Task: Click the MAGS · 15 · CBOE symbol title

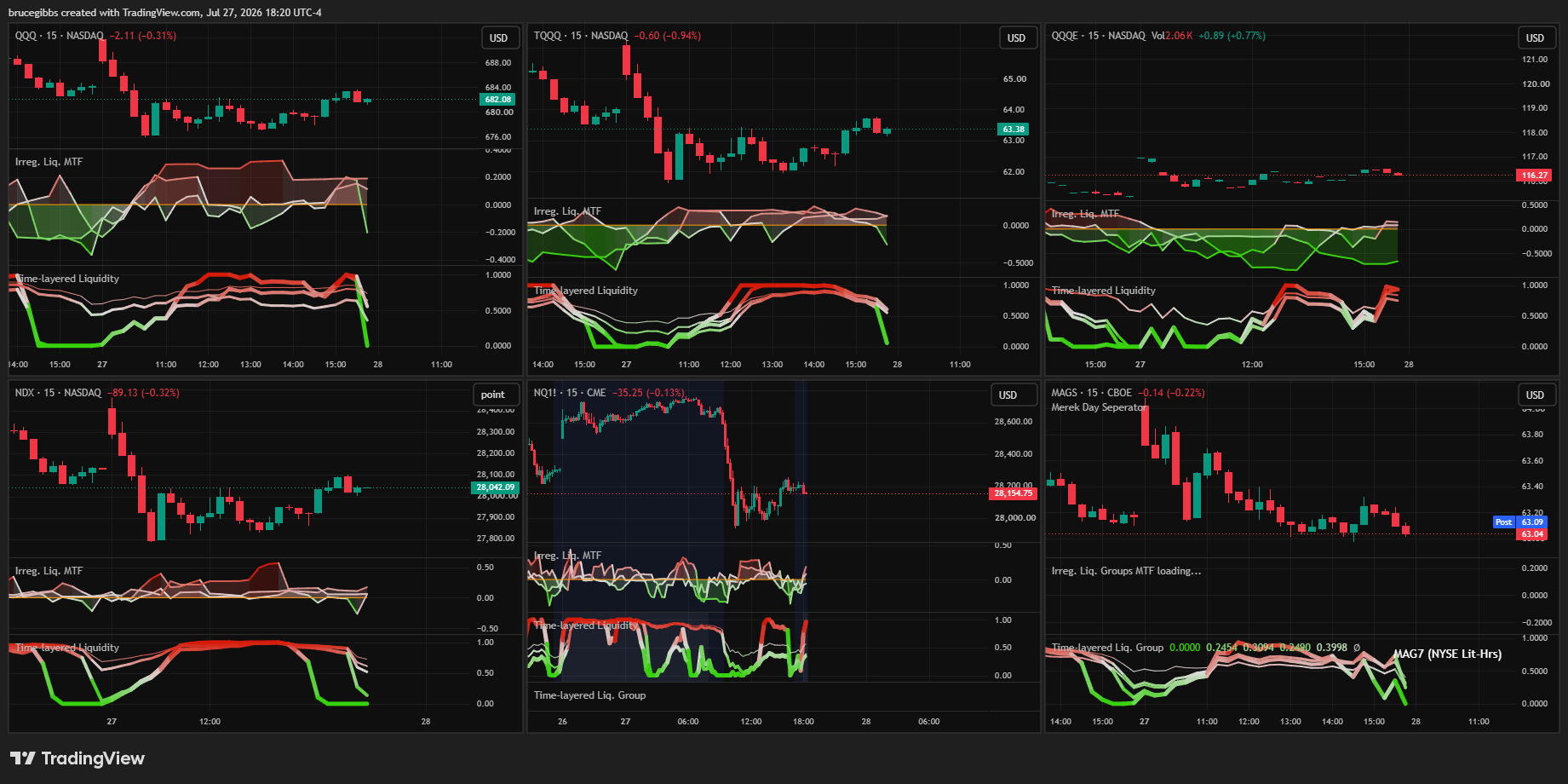Action: pyautogui.click(x=1092, y=393)
